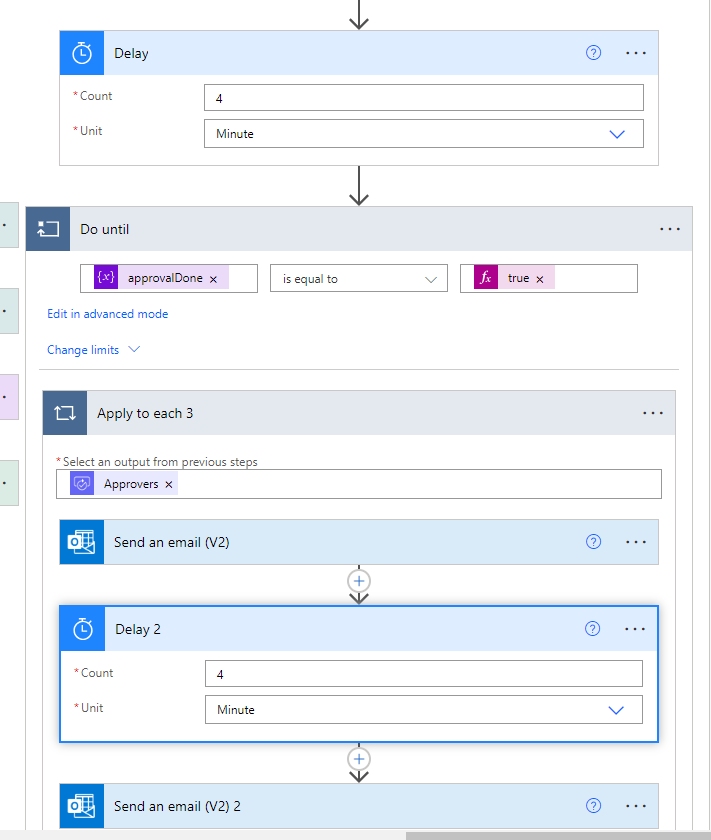Click the dynamic content icon on approvalDone token
The width and height of the screenshot is (711, 840).
[x=103, y=278]
